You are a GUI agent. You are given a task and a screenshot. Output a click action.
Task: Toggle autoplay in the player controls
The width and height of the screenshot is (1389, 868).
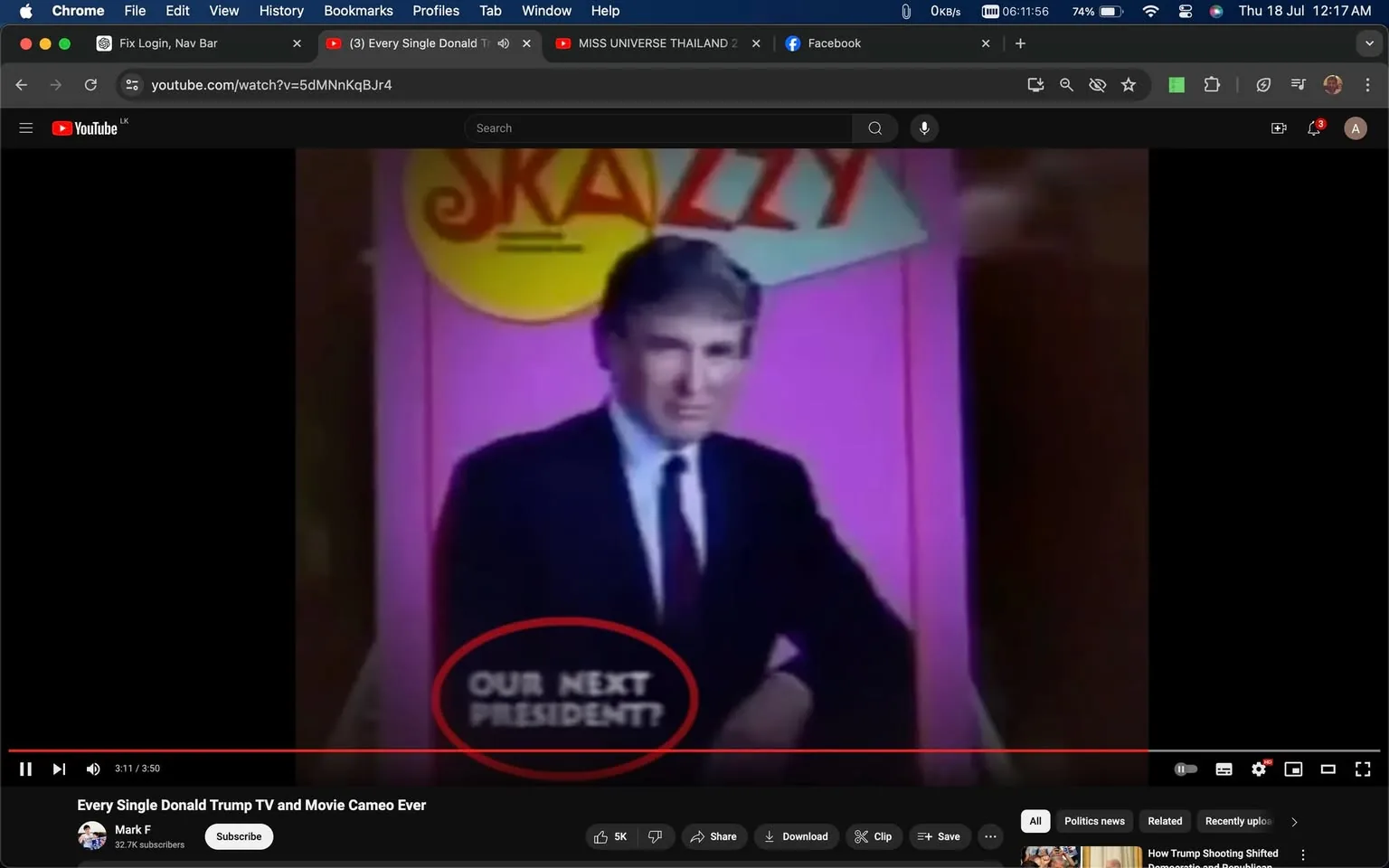point(1186,769)
